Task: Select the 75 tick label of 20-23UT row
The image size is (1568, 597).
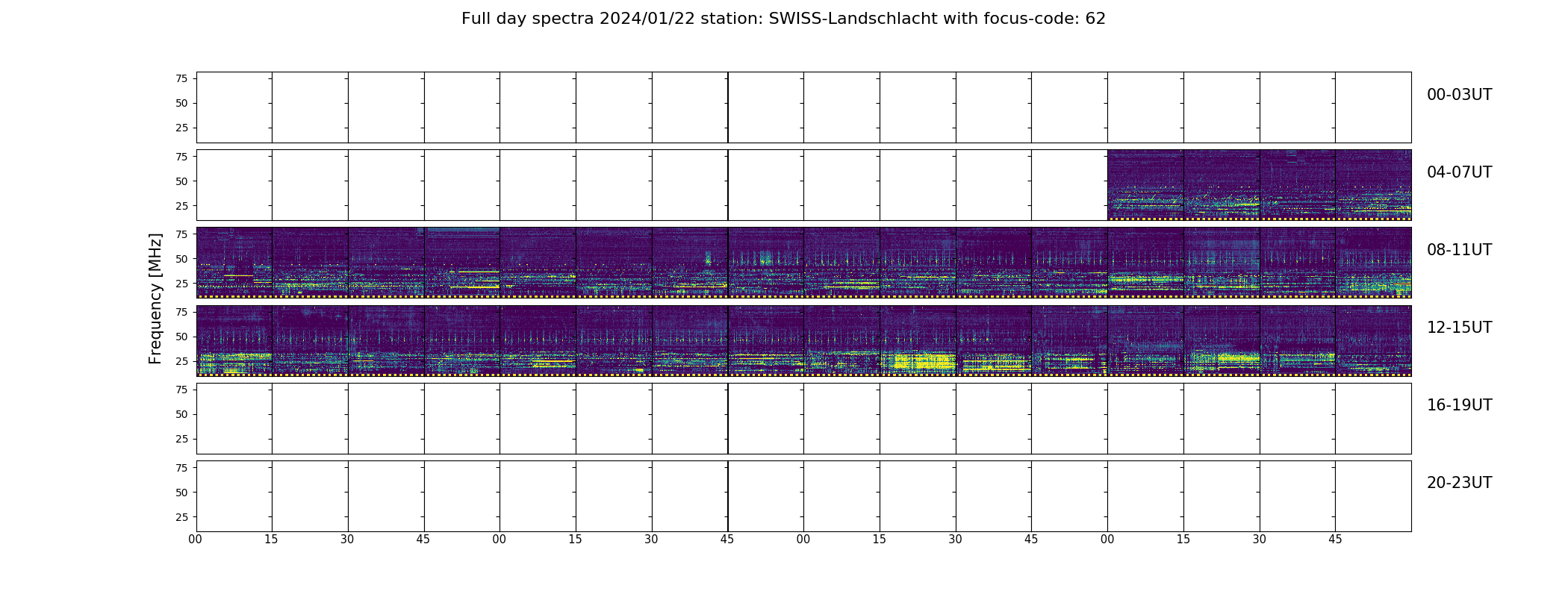Action: click(181, 467)
